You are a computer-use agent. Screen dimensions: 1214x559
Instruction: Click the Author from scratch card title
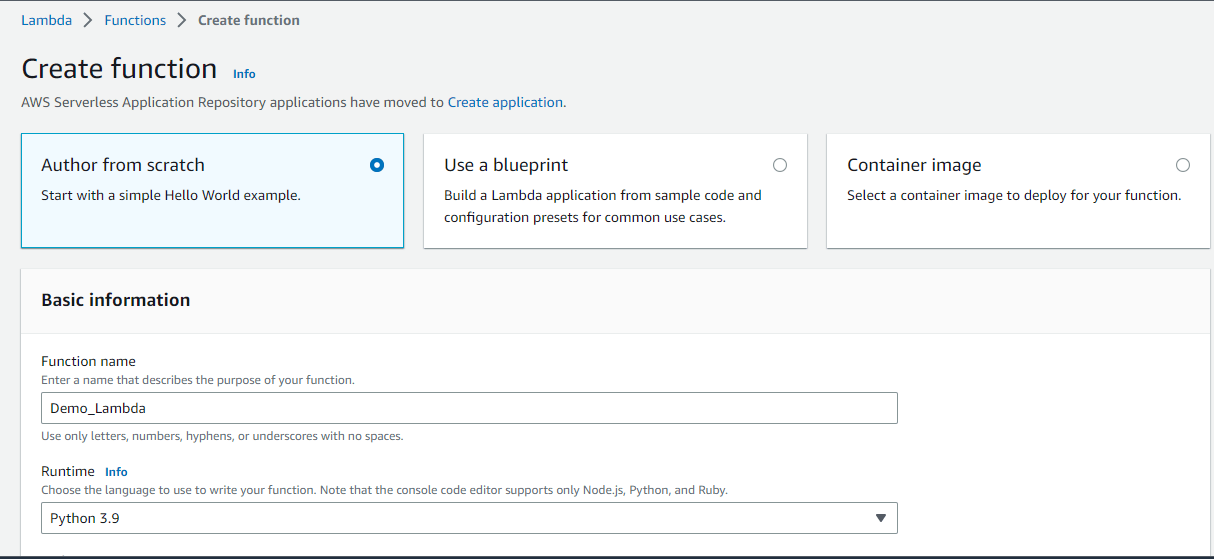pos(123,165)
